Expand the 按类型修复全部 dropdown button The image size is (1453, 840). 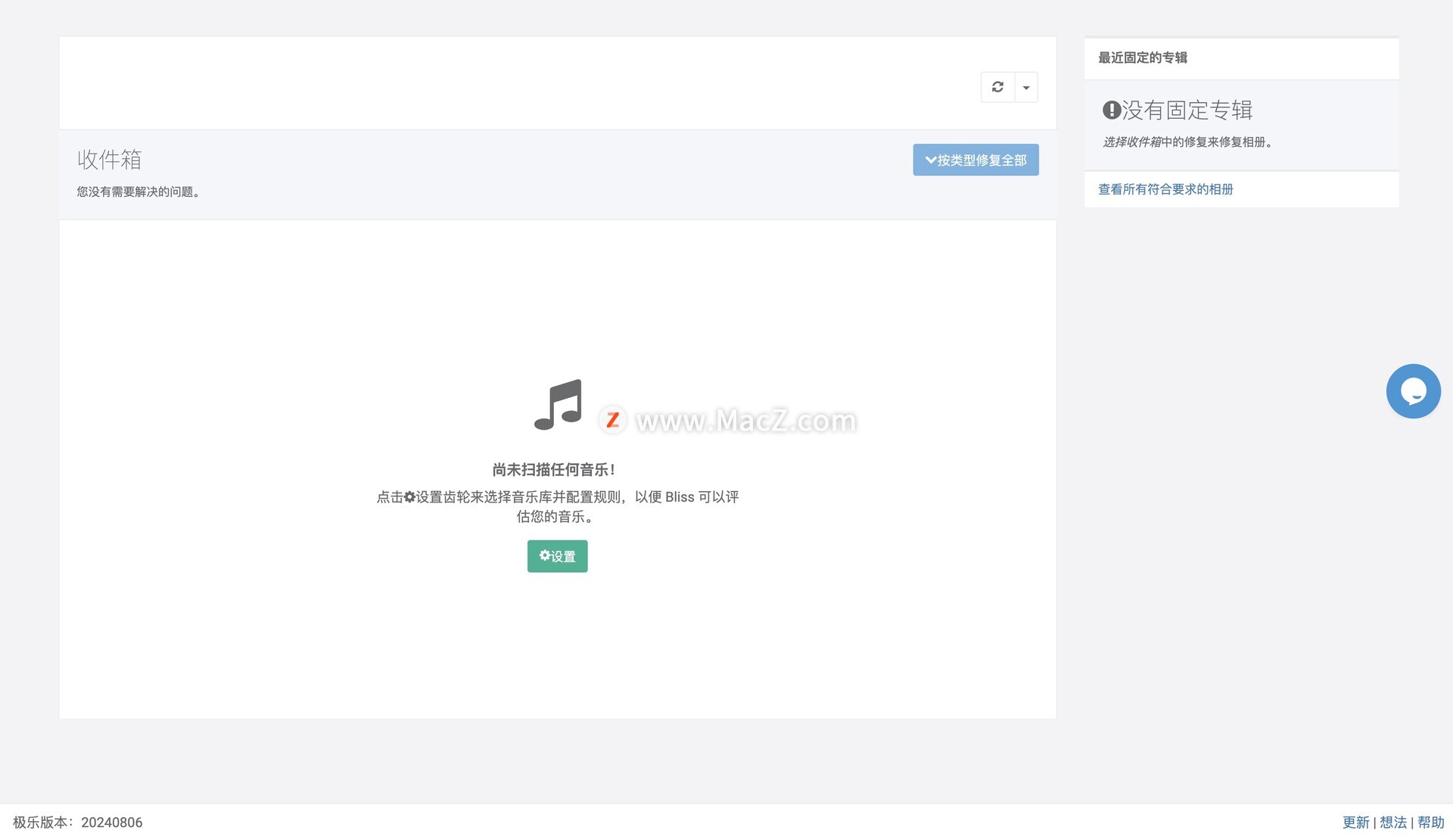point(975,160)
